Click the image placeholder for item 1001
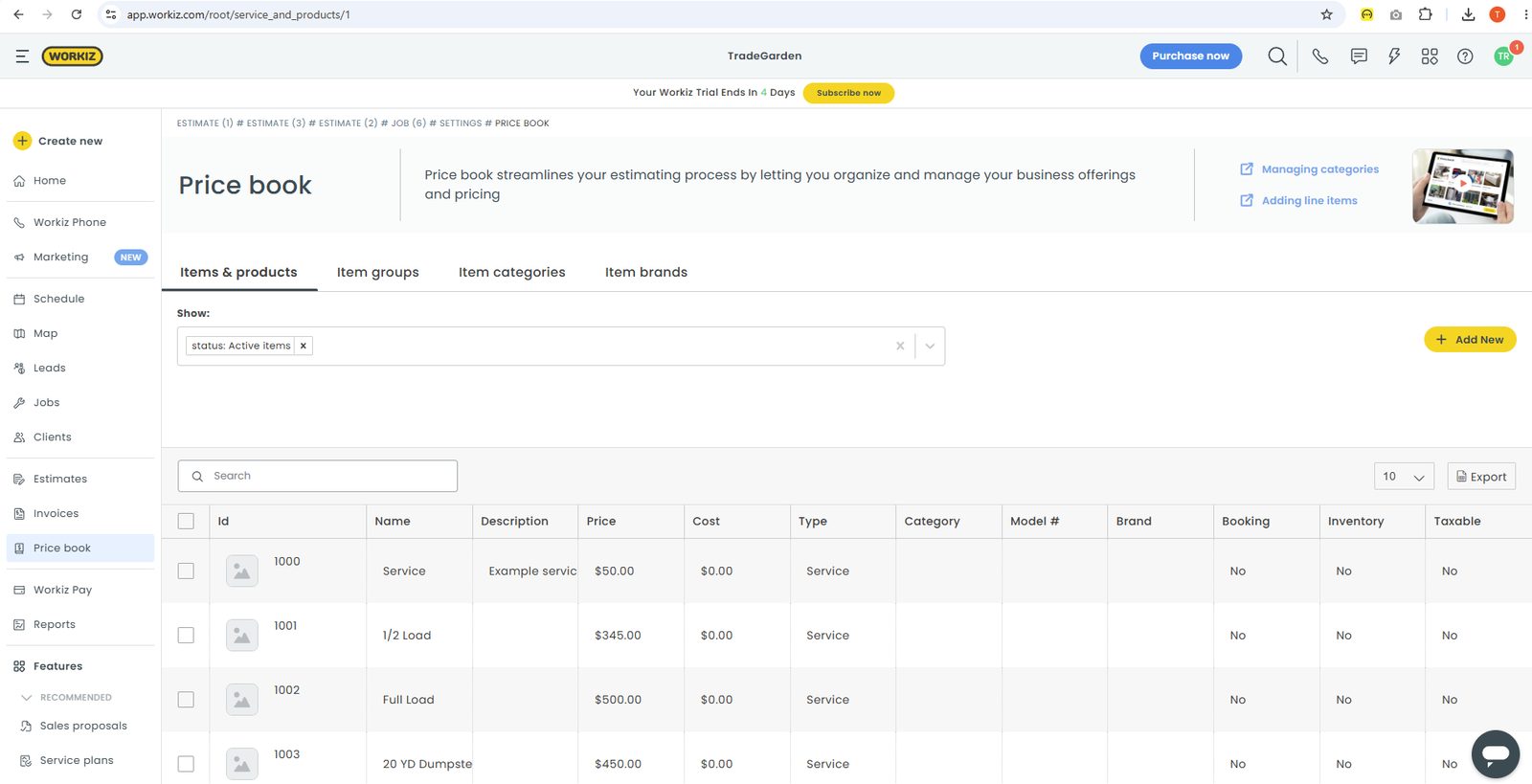Screen dimensions: 1532x784 (242, 636)
